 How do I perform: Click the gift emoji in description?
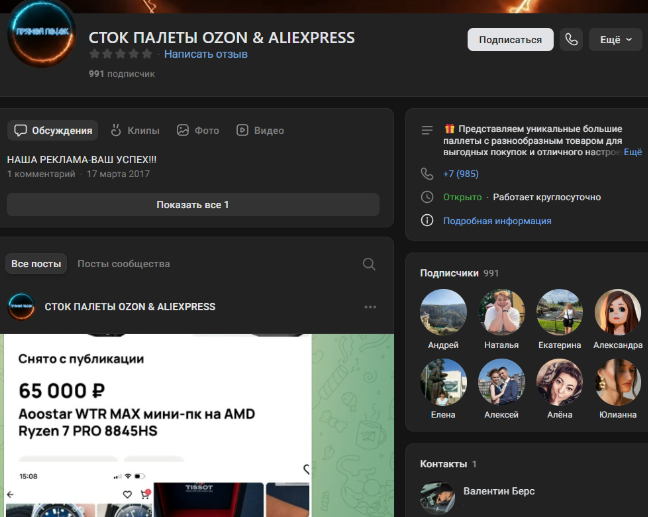[449, 129]
